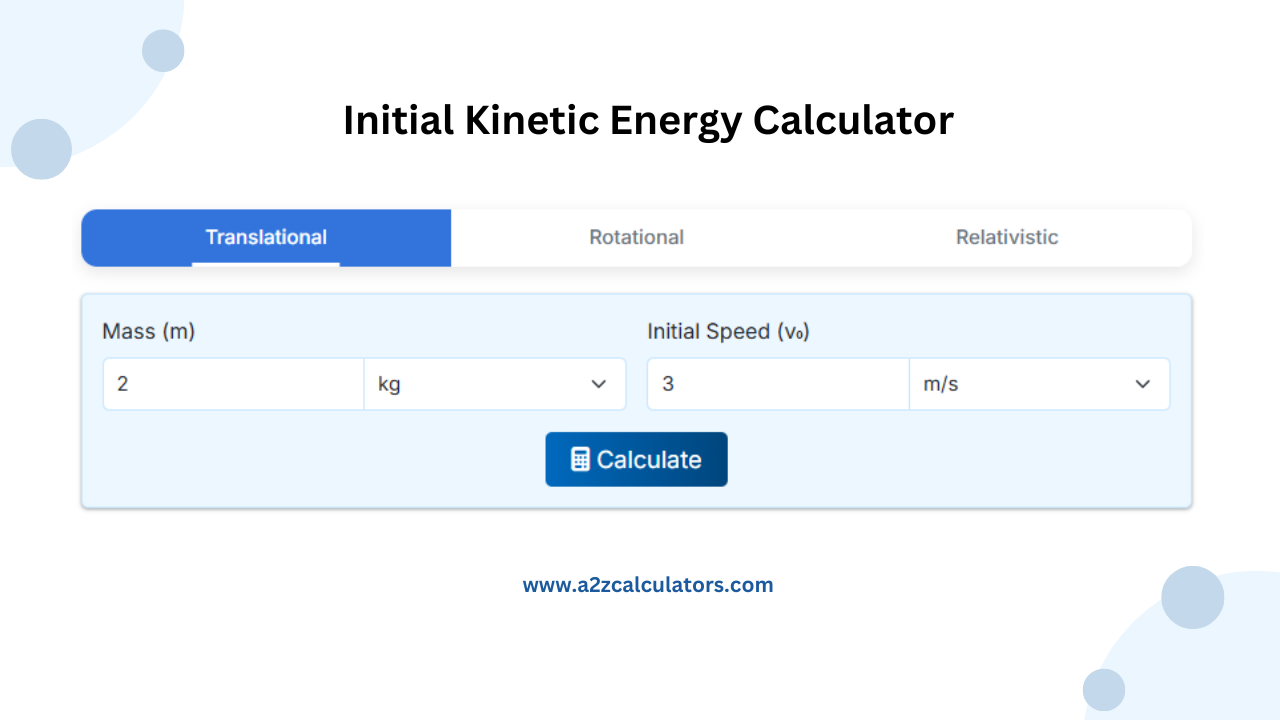Switch to the Relativistic tab
The image size is (1280, 720).
[x=1006, y=237]
